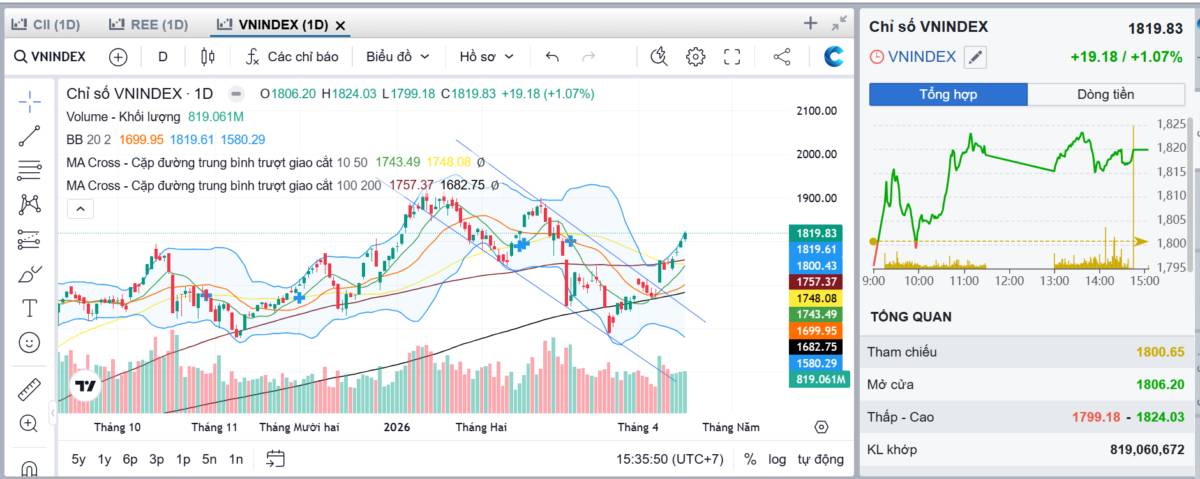
Task: Set range to 1y
Action: point(104,459)
